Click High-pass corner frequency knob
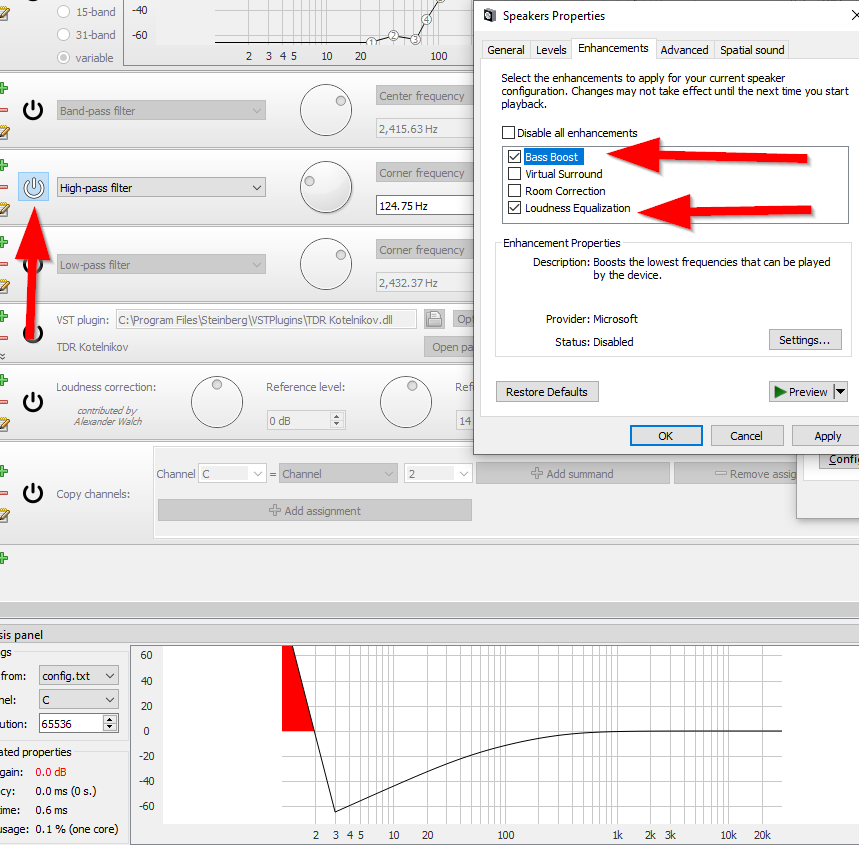Viewport: 859px width, 845px height. pyautogui.click(x=325, y=187)
